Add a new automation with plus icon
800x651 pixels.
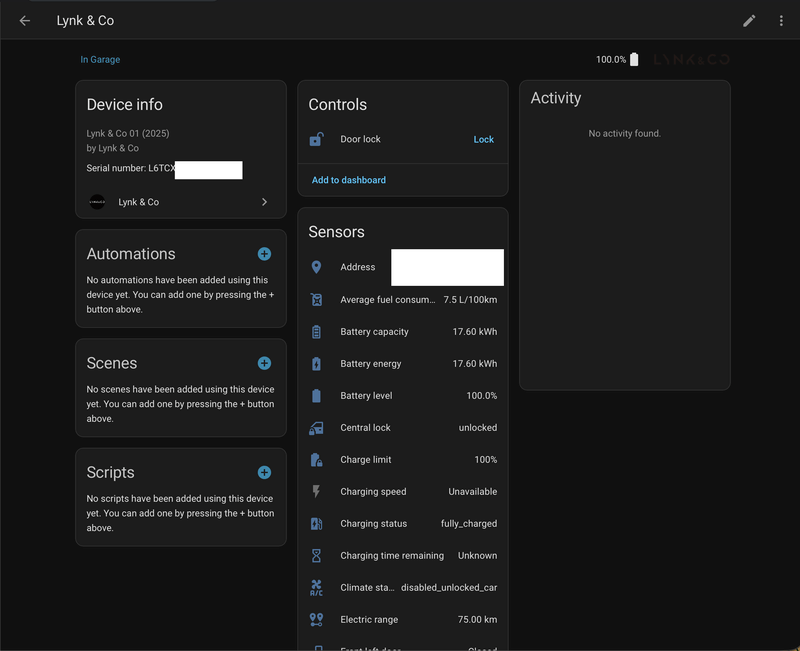[x=264, y=254]
